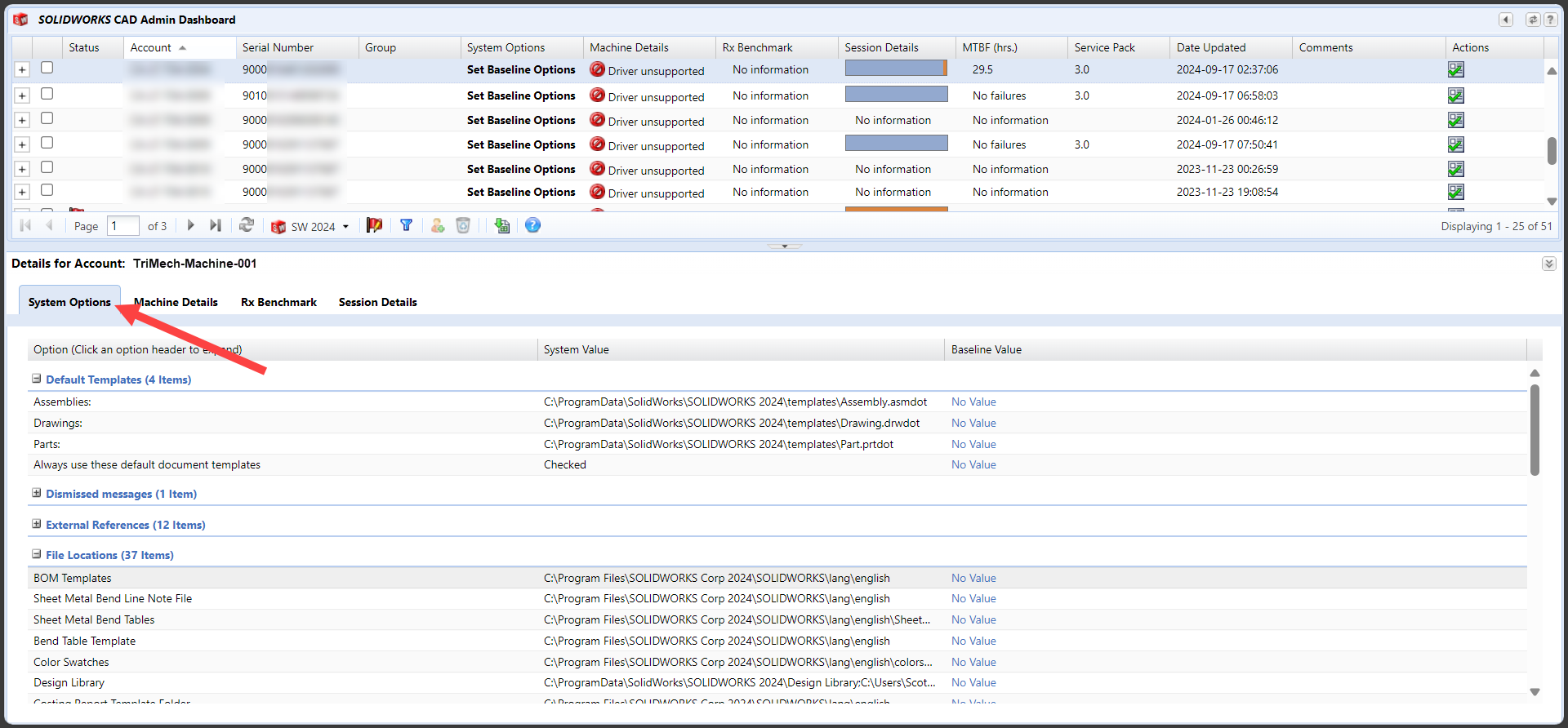Image resolution: width=1568 pixels, height=728 pixels.
Task: Refresh the machine list in the paging toolbar
Action: click(x=246, y=225)
